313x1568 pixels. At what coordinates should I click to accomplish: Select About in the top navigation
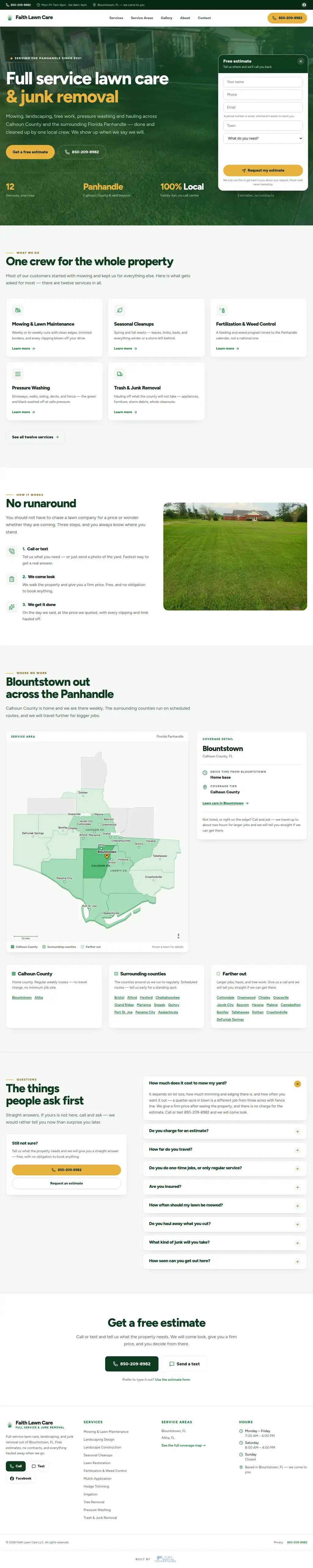point(185,18)
